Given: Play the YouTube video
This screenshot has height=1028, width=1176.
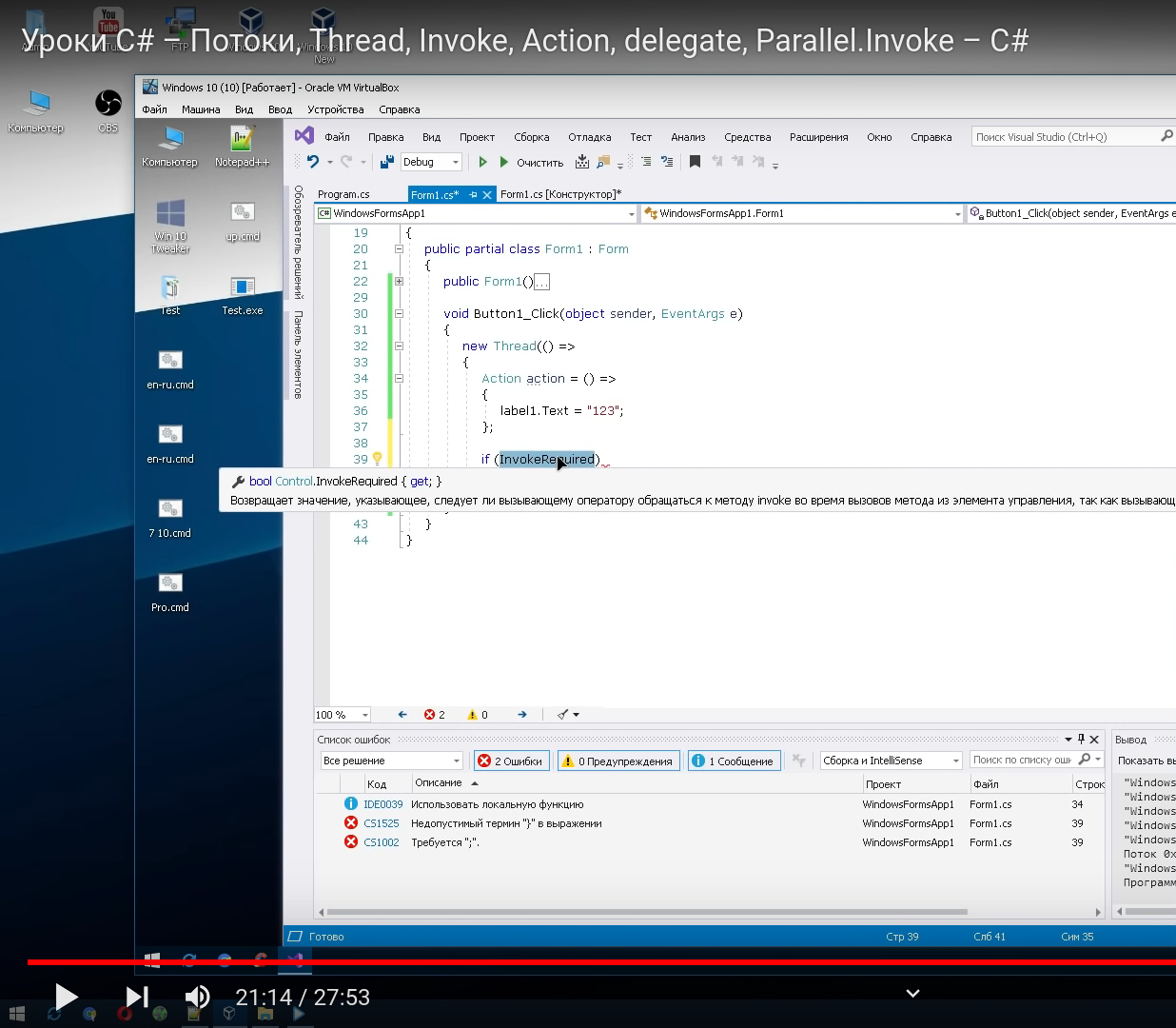Looking at the screenshot, I should [66, 997].
